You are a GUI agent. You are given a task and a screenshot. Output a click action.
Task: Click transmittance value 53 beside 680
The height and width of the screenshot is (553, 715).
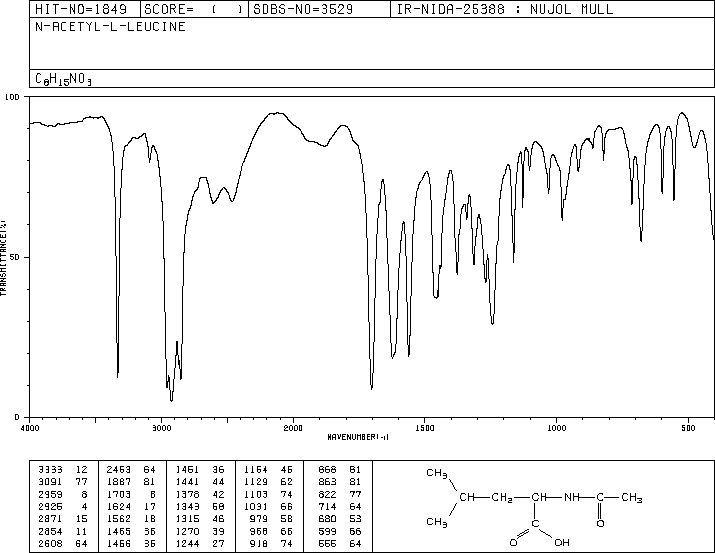(x=356, y=519)
